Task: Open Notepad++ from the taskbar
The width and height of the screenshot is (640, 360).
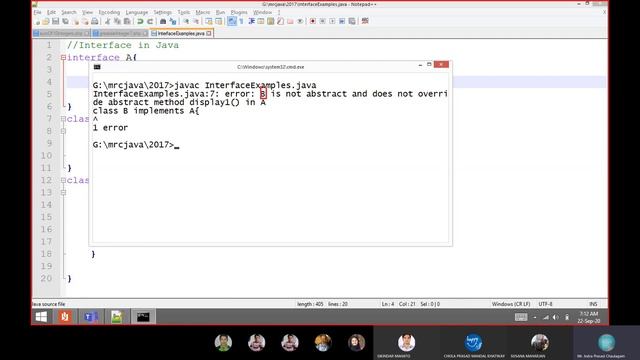Action: coord(117,317)
